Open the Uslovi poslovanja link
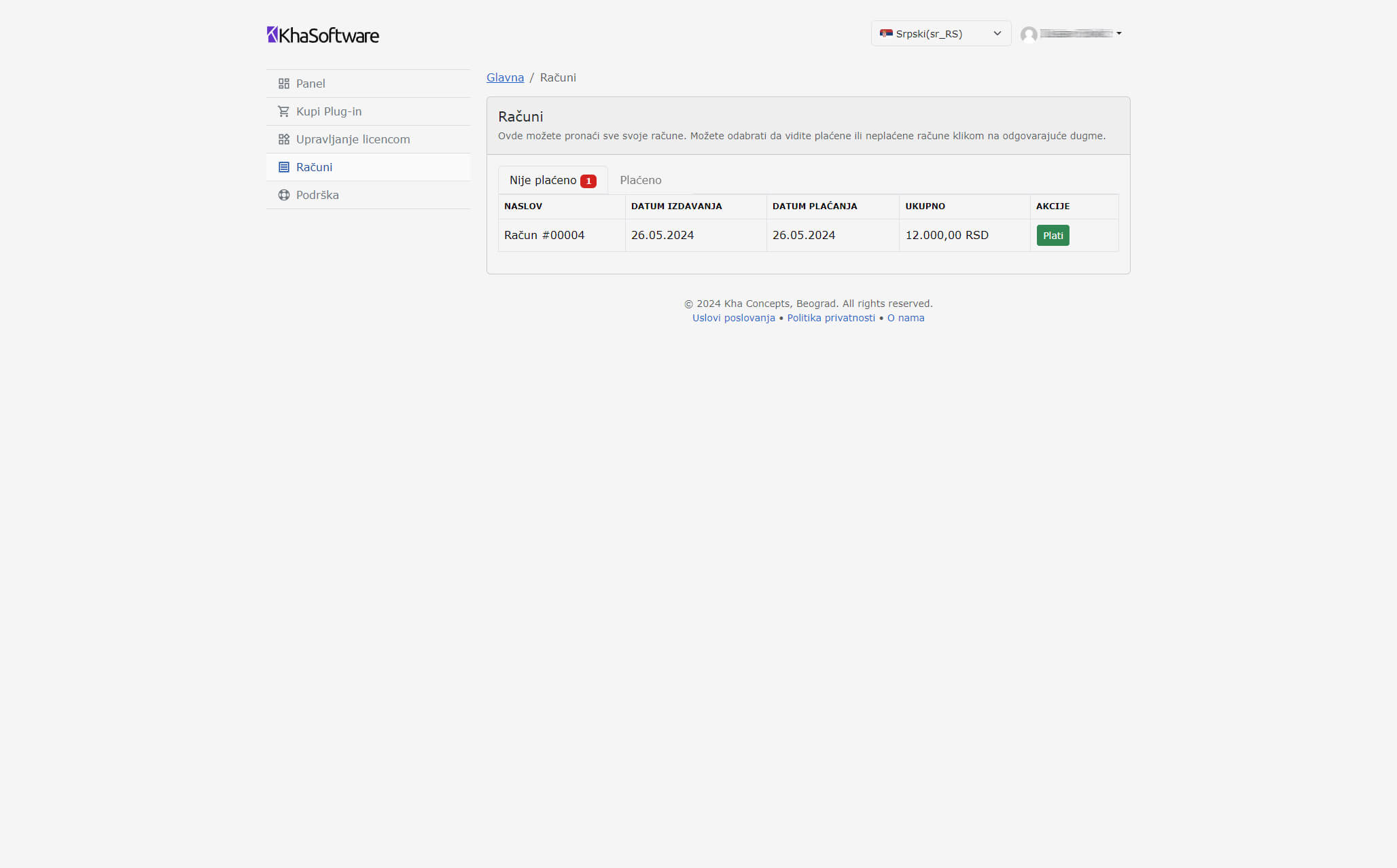 pos(734,318)
